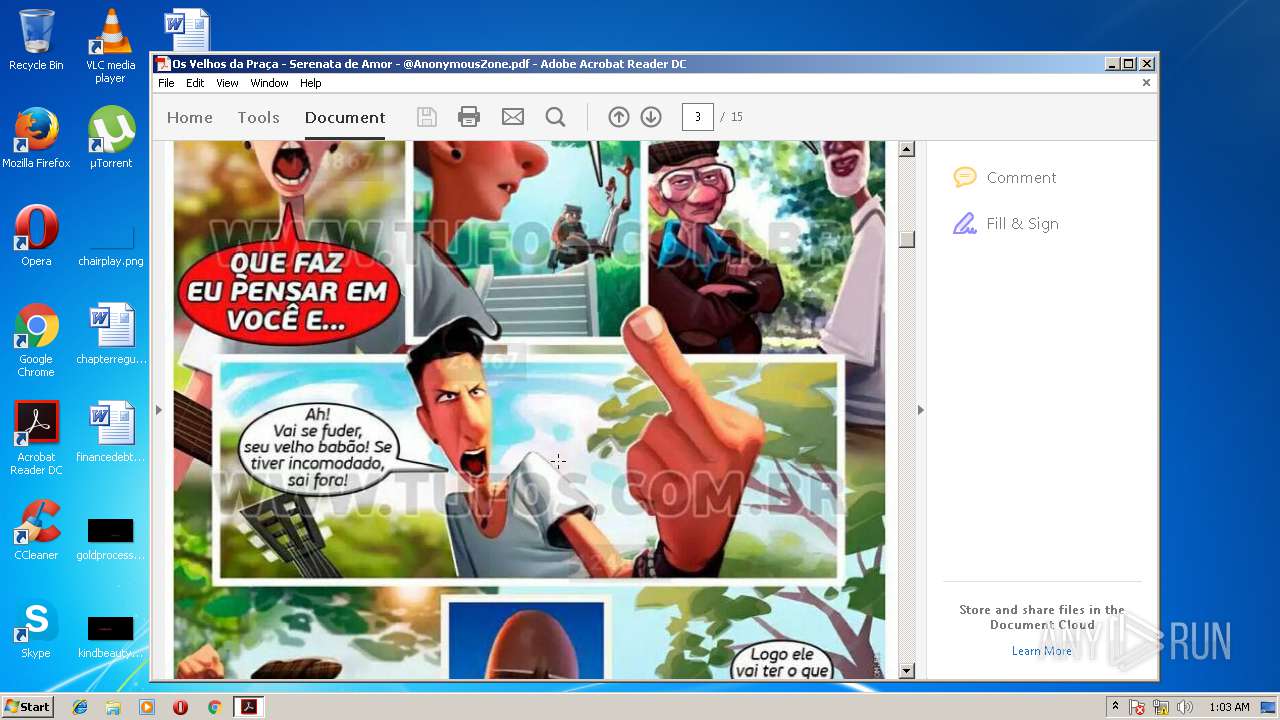The height and width of the screenshot is (720, 1280).
Task: Select the Recycle Bin desktop icon
Action: [x=36, y=40]
